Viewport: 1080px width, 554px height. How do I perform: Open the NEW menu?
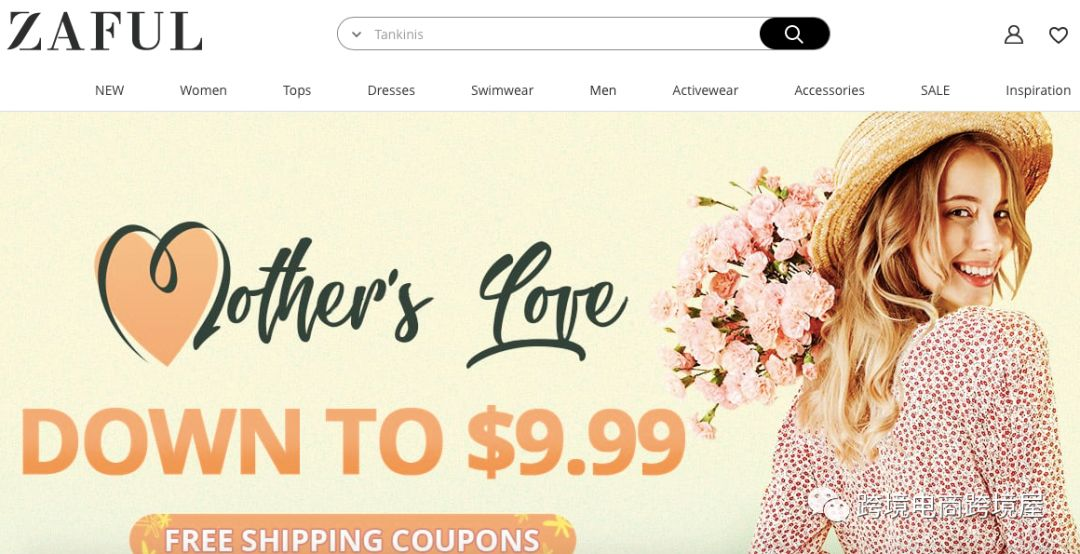[110, 90]
